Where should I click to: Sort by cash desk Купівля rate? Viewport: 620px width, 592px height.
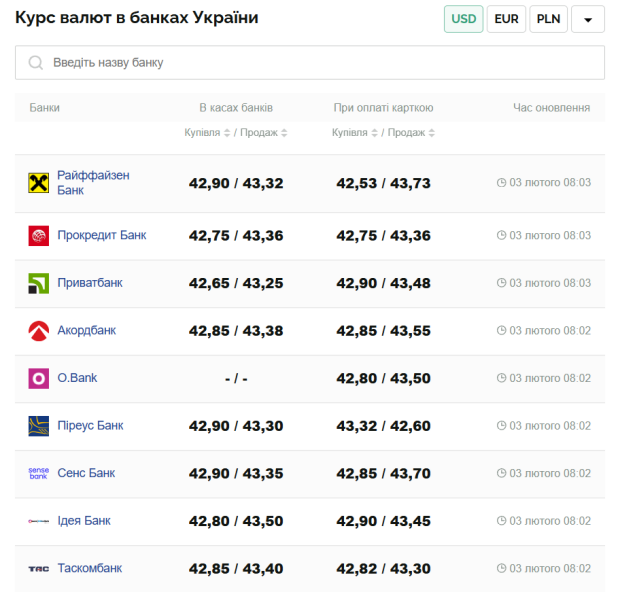(x=207, y=133)
